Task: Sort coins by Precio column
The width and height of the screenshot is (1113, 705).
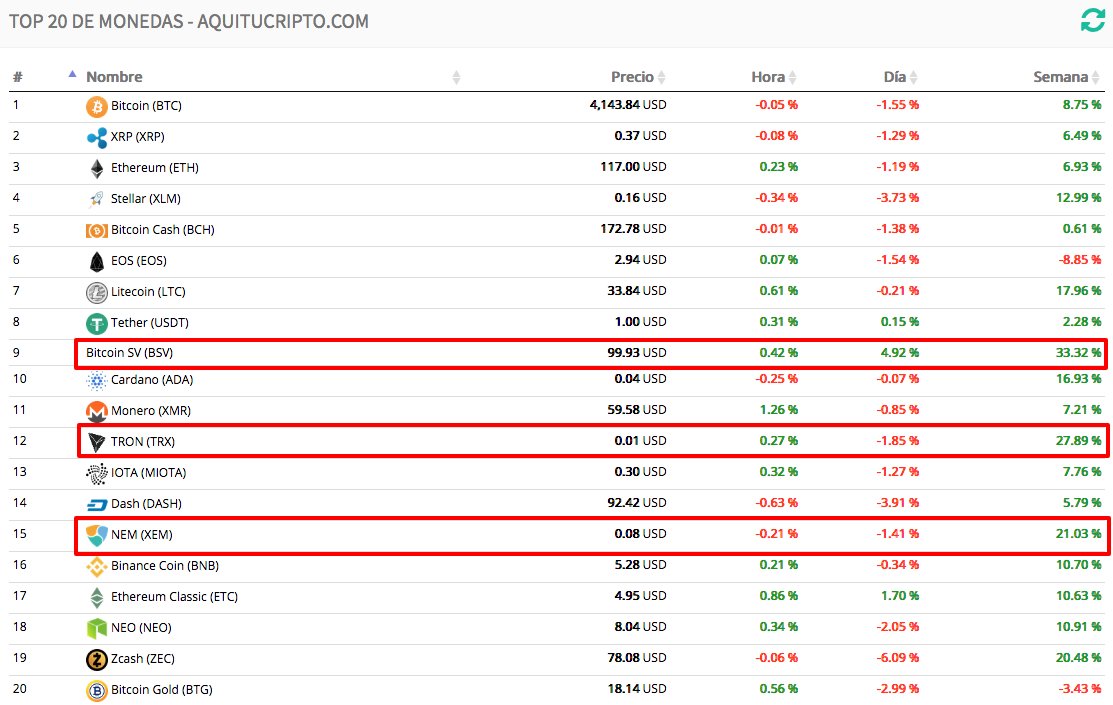Action: [x=638, y=77]
